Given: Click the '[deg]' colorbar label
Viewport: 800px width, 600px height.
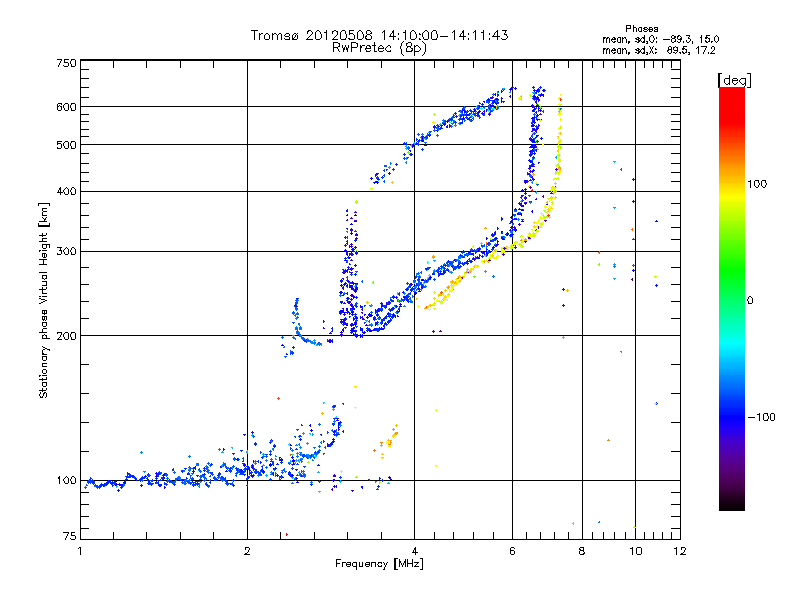Looking at the screenshot, I should (734, 80).
